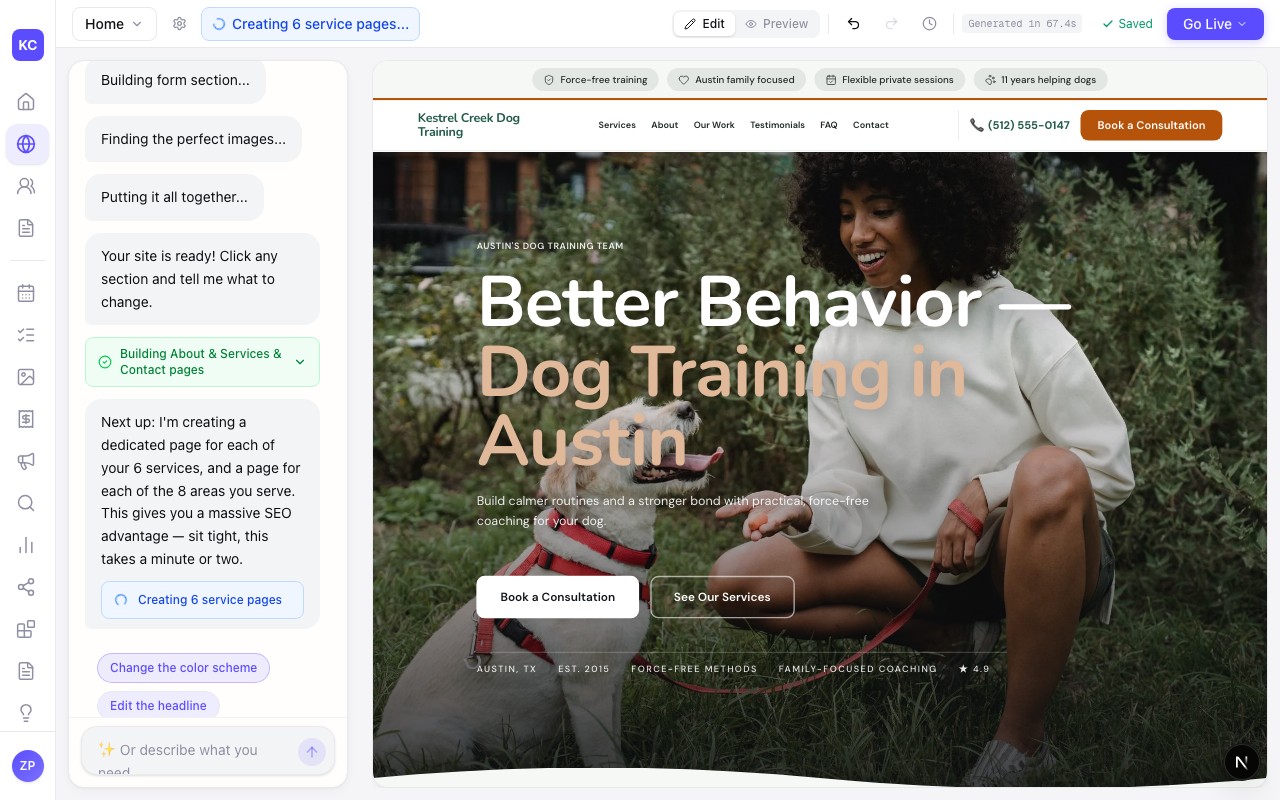Click Creating 6 service pages progress in chat

pos(202,600)
